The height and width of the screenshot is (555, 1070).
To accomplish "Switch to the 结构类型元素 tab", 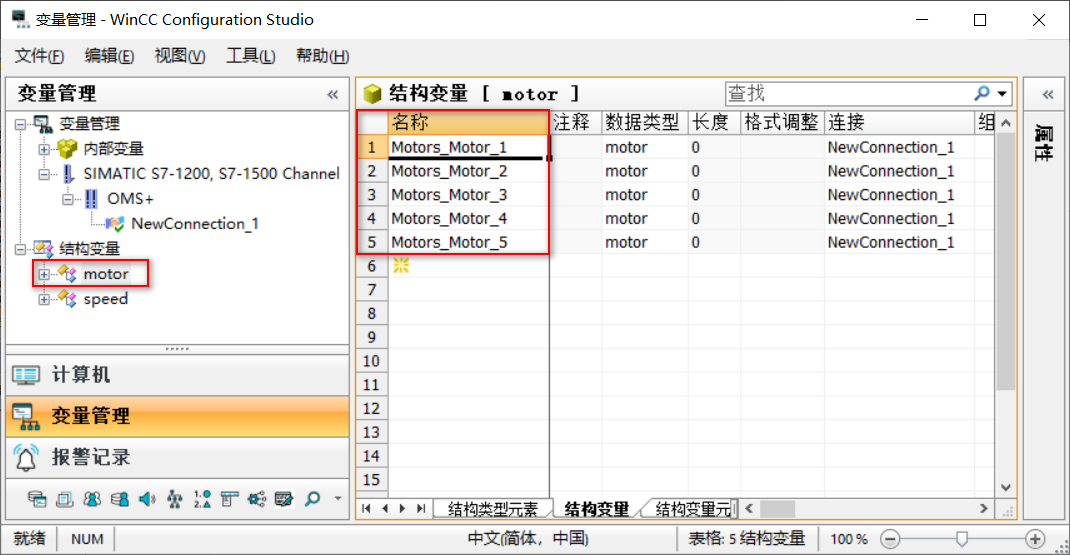I will click(x=492, y=509).
